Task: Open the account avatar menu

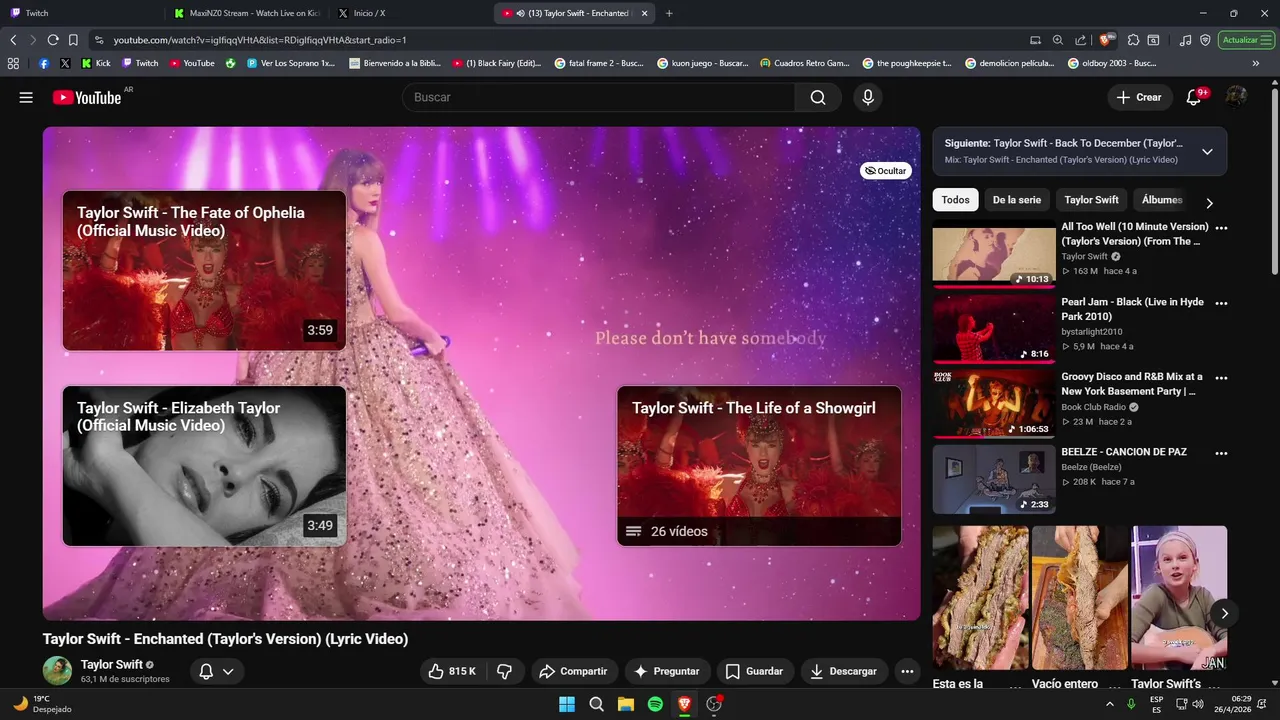Action: 1237,97
